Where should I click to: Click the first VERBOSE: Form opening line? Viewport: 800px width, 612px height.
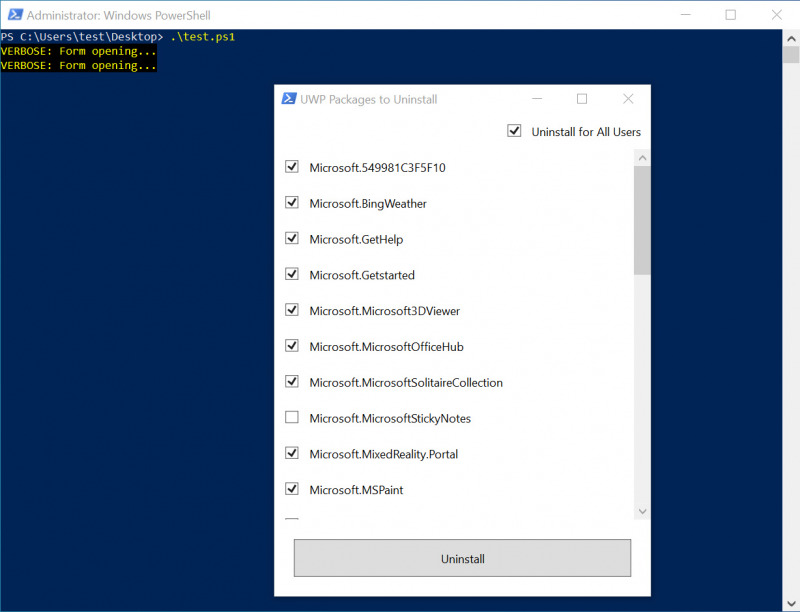pyautogui.click(x=79, y=51)
